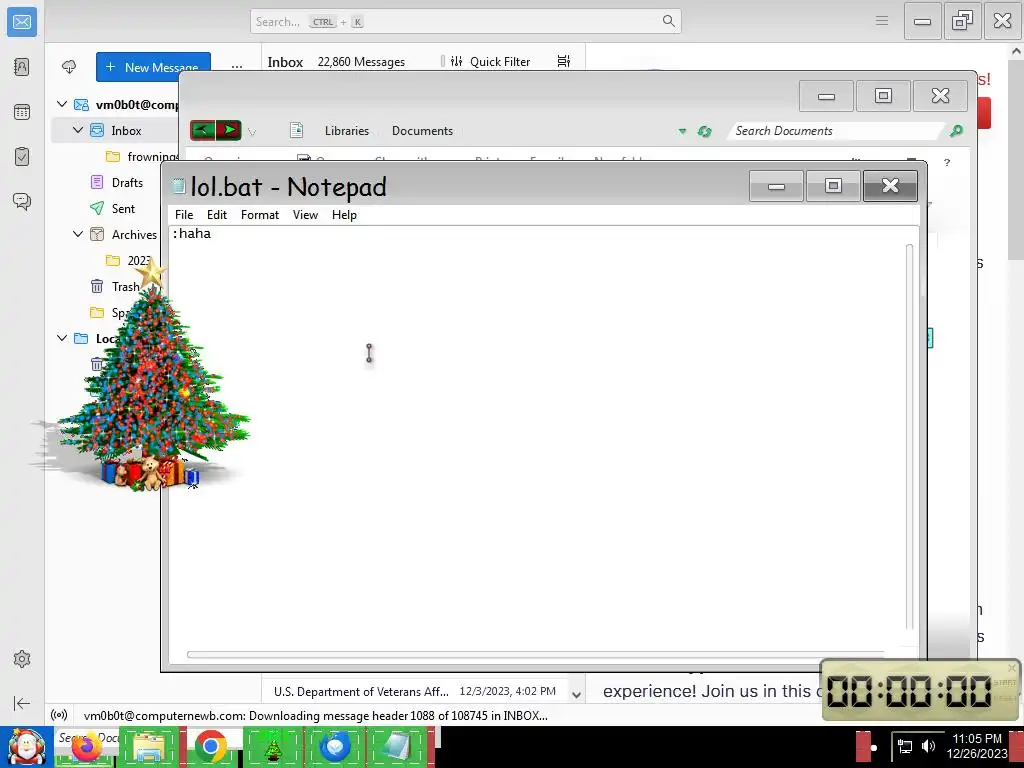Image resolution: width=1024 pixels, height=768 pixels.
Task: Toggle Quick Filter bar
Action: (x=490, y=61)
